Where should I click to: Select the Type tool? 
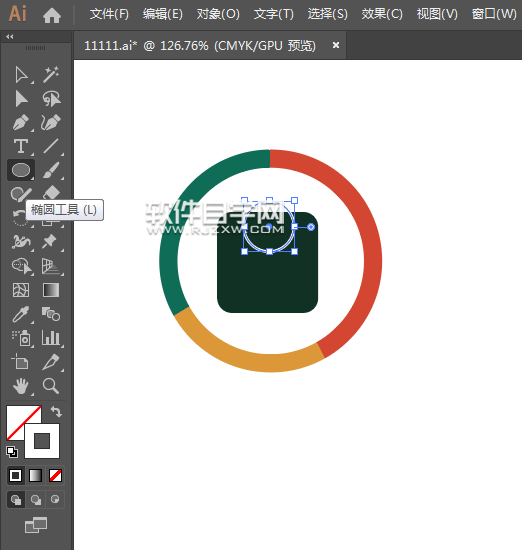click(x=21, y=146)
